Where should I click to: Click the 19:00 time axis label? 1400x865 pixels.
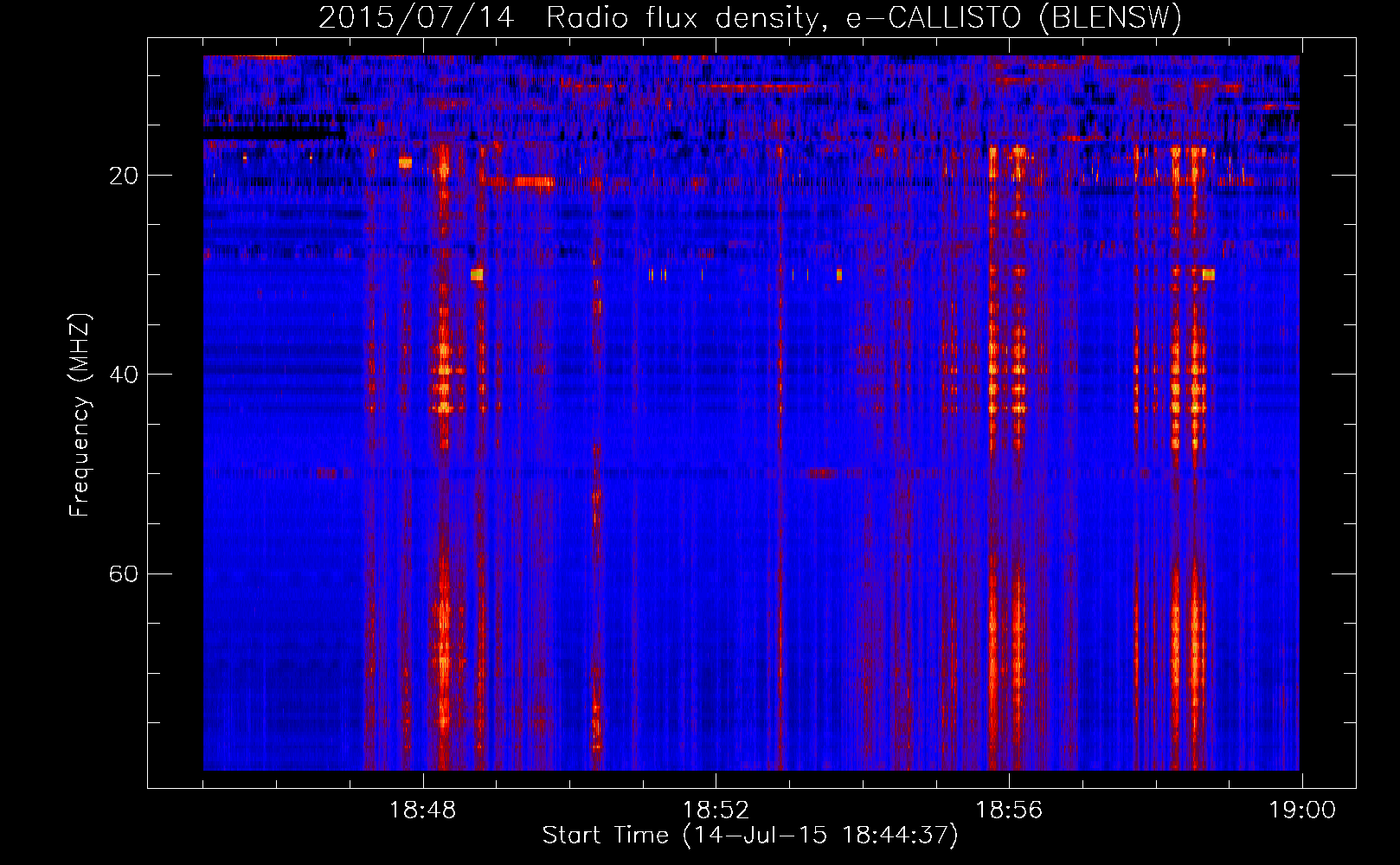[1302, 811]
